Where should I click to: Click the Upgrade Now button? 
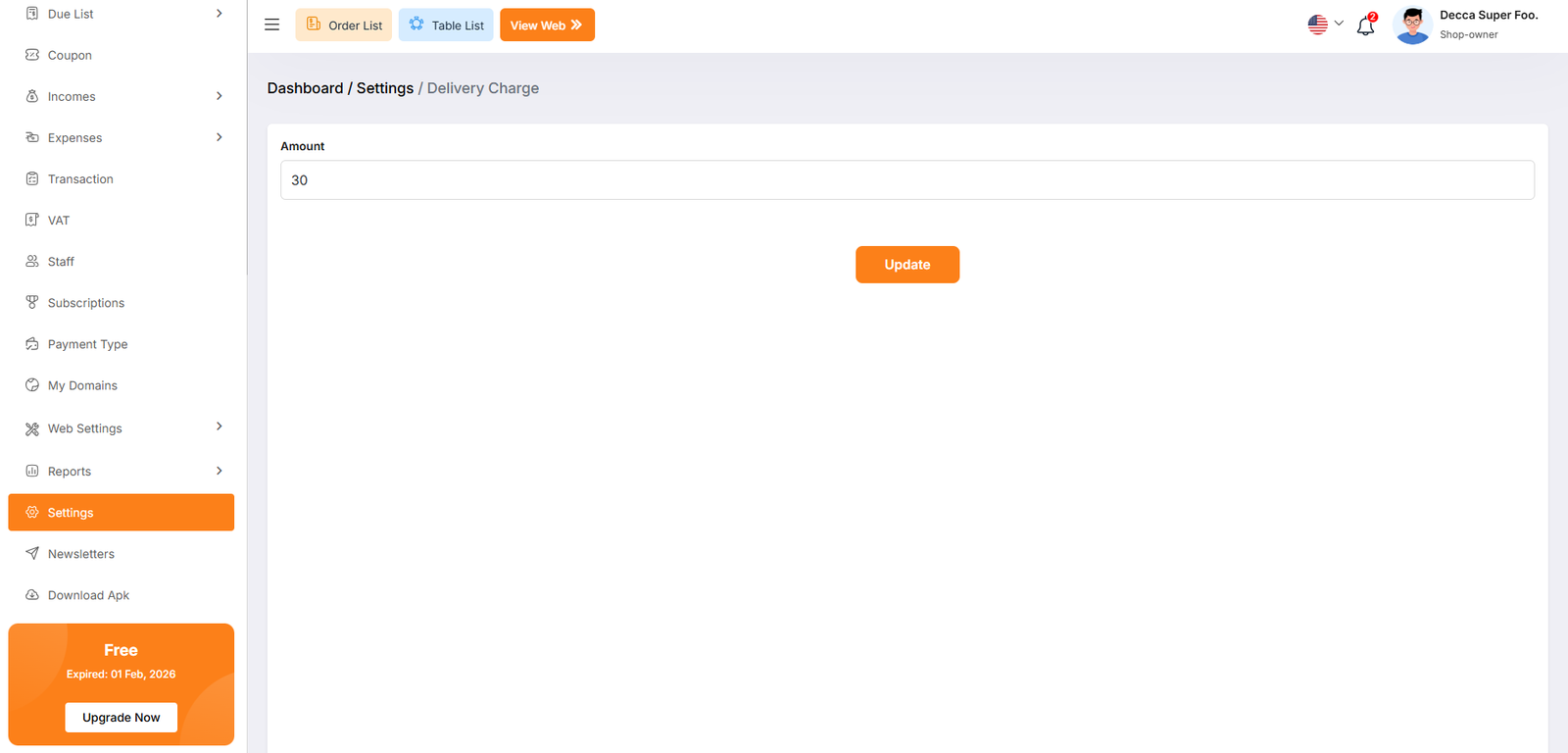click(x=121, y=717)
